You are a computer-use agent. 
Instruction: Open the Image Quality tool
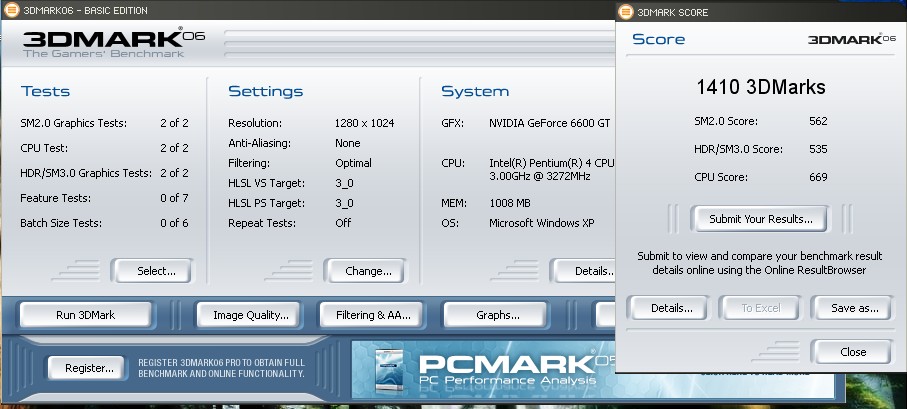click(x=248, y=315)
